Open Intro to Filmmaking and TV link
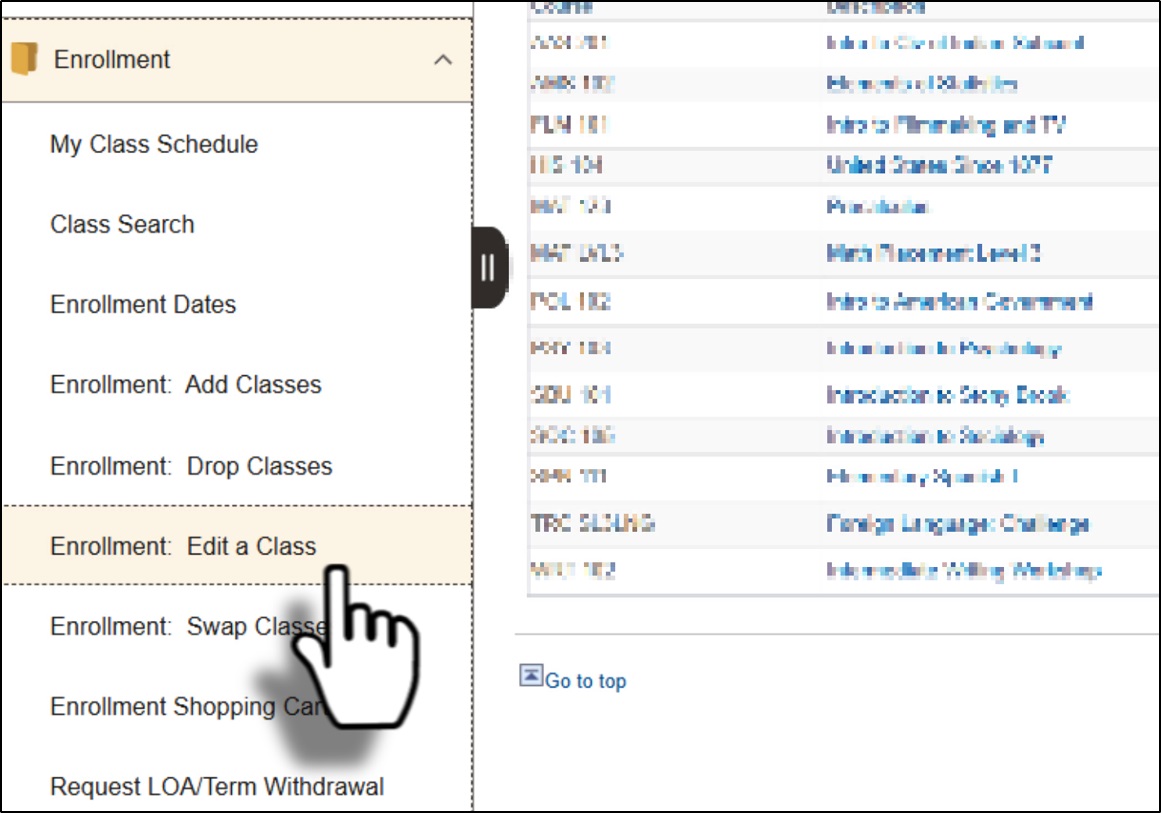Screen dimensions: 1161x813 tap(946, 125)
